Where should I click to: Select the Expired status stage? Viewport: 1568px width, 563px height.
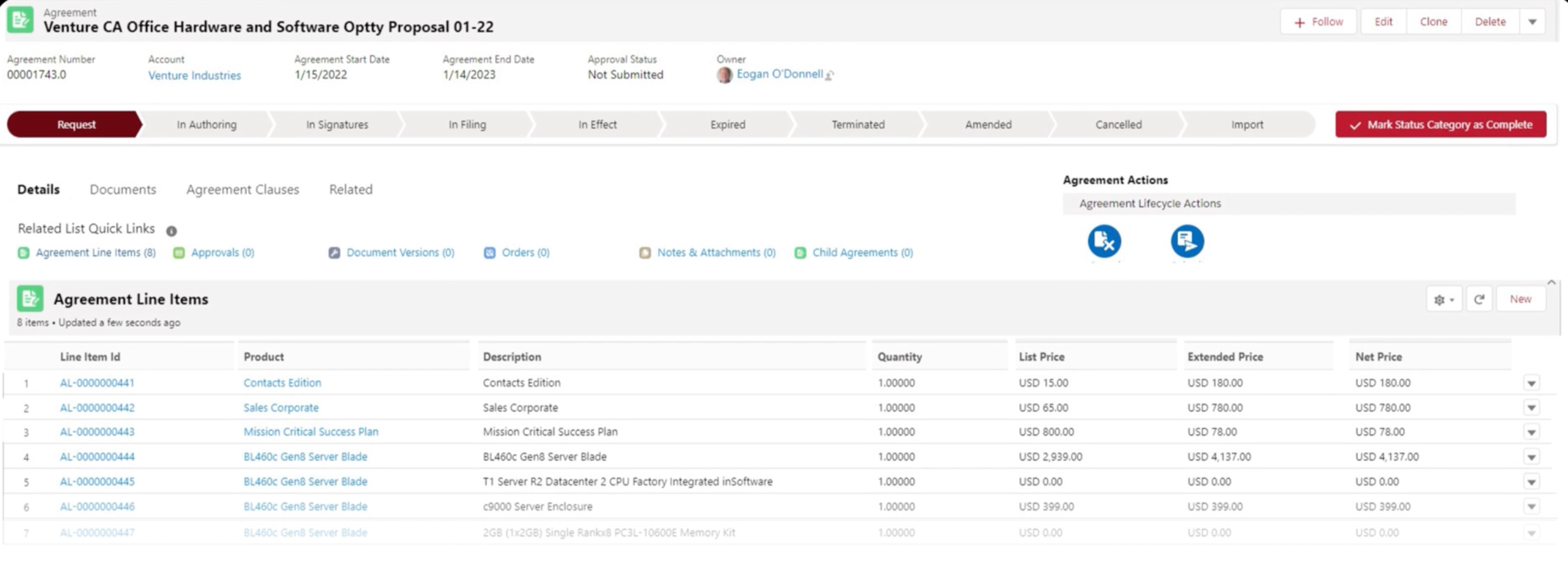point(727,125)
